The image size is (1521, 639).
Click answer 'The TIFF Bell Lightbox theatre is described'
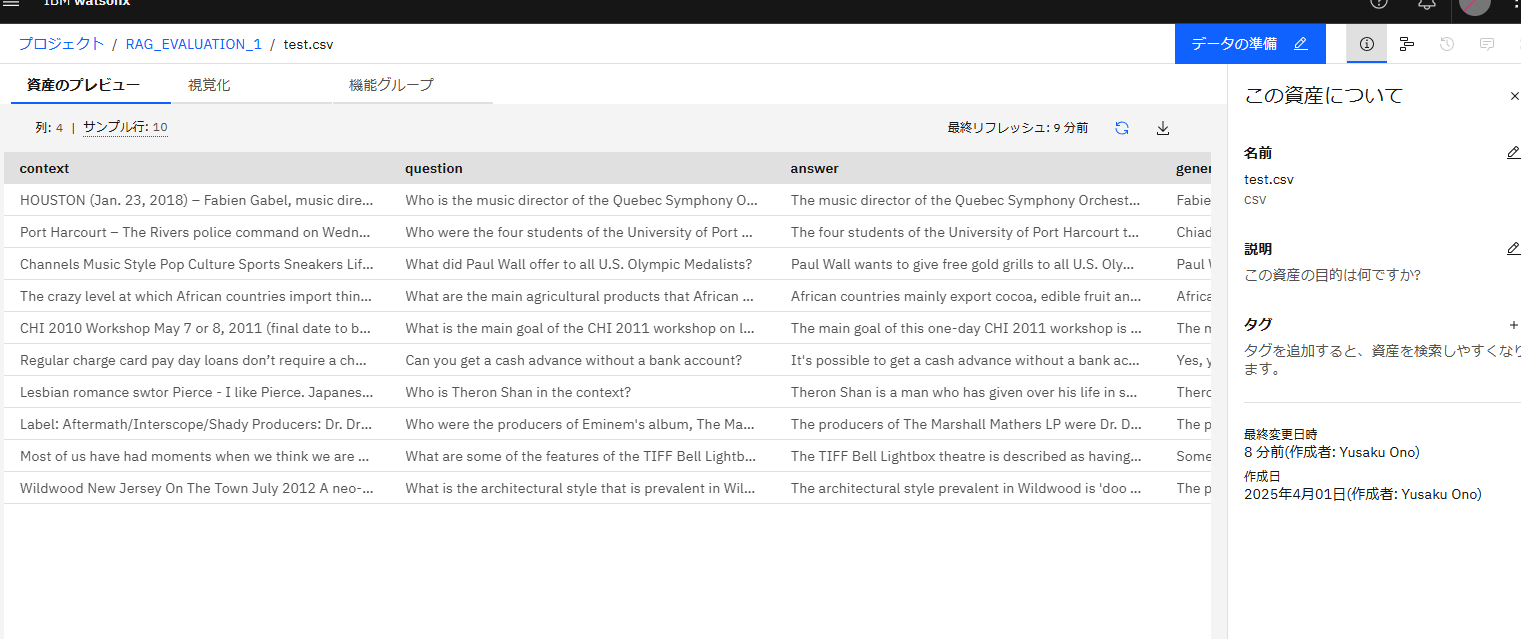(967, 456)
